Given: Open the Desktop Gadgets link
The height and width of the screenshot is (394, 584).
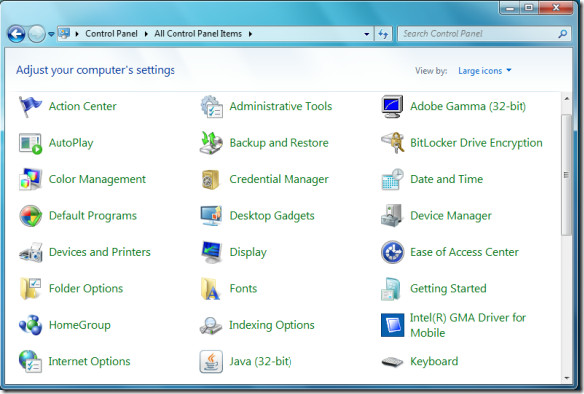Looking at the screenshot, I should (272, 216).
